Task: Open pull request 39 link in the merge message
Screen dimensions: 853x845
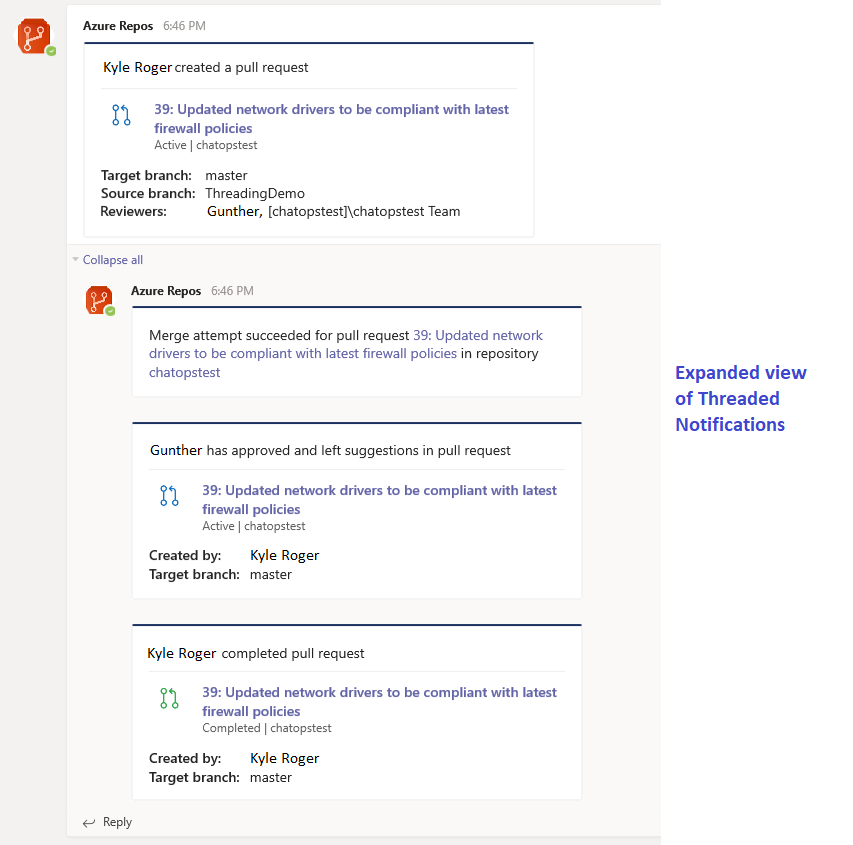Action: click(x=480, y=335)
